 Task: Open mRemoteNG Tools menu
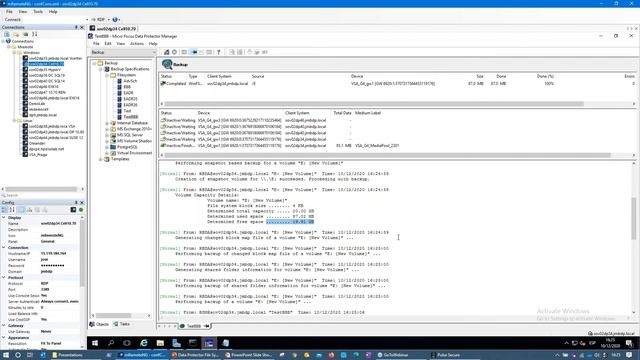pyautogui.click(x=38, y=11)
